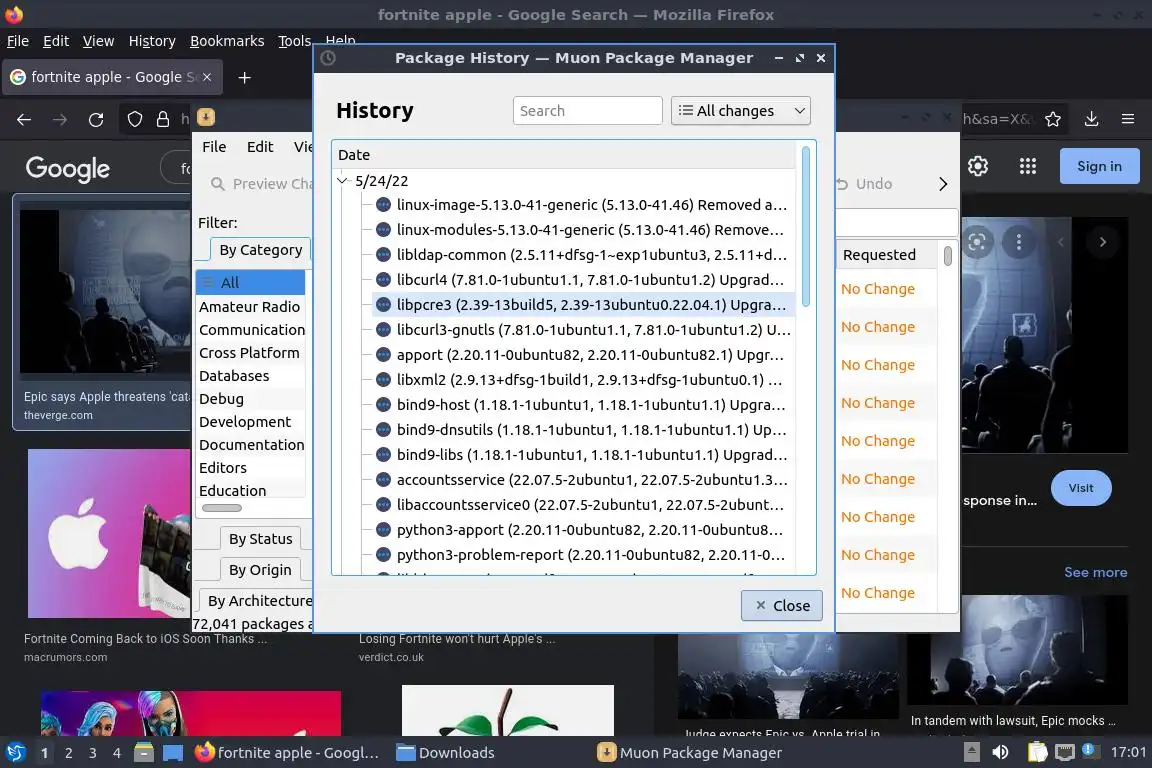This screenshot has height=768, width=1152.
Task: Select the apport upgrade entry
Action: coord(583,355)
